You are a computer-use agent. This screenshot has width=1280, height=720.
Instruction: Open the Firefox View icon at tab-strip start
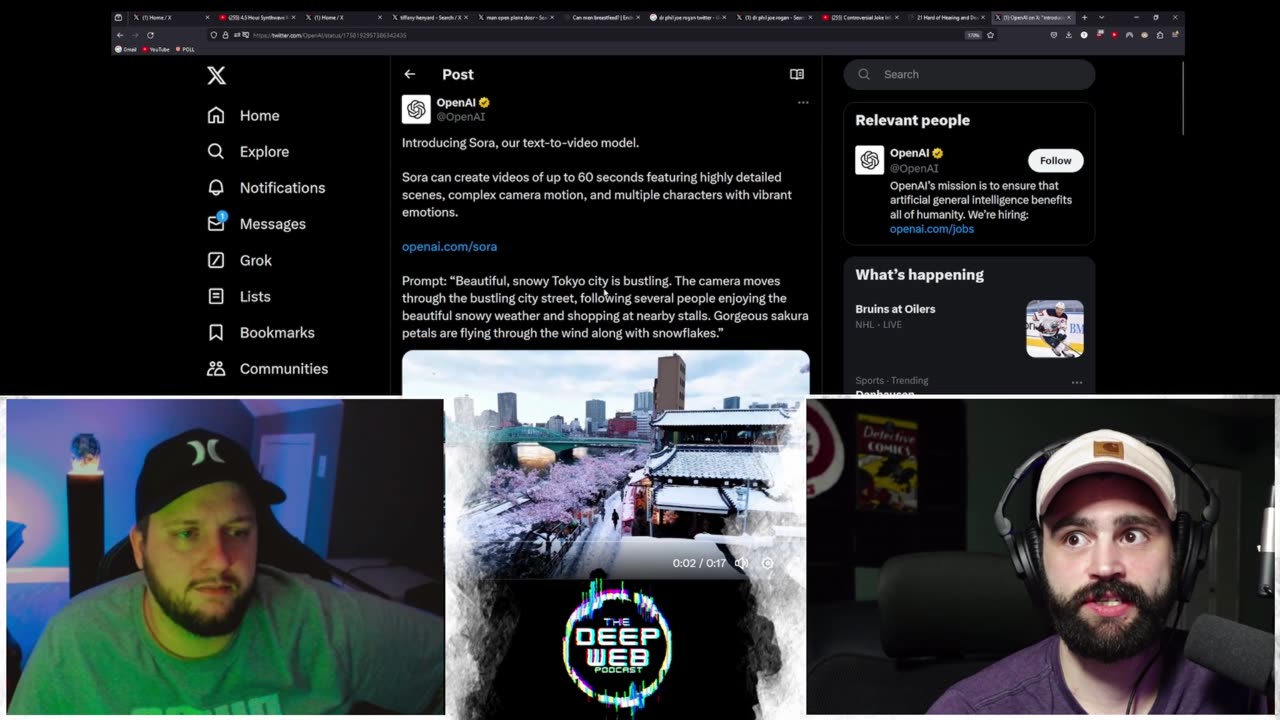click(x=118, y=17)
